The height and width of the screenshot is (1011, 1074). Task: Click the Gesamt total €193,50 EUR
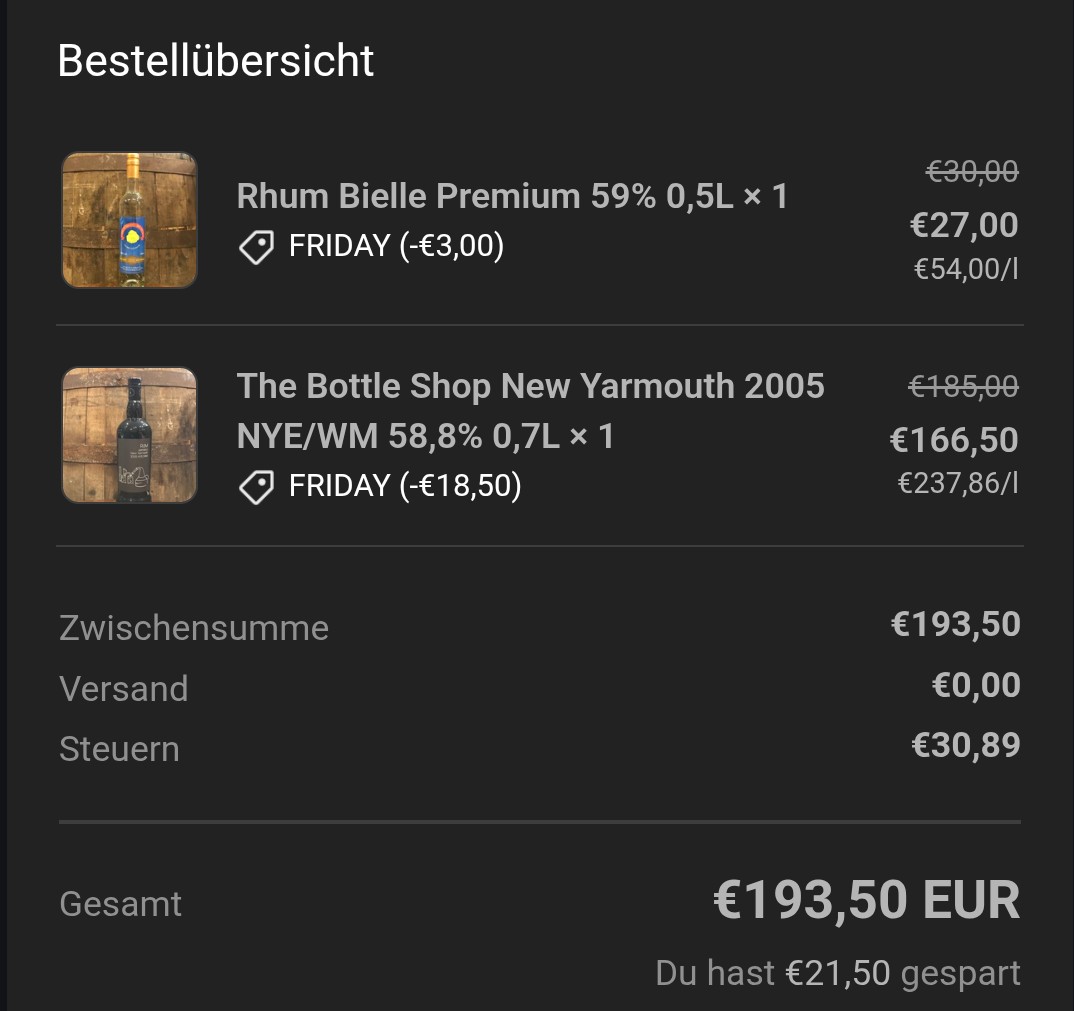pyautogui.click(x=866, y=901)
